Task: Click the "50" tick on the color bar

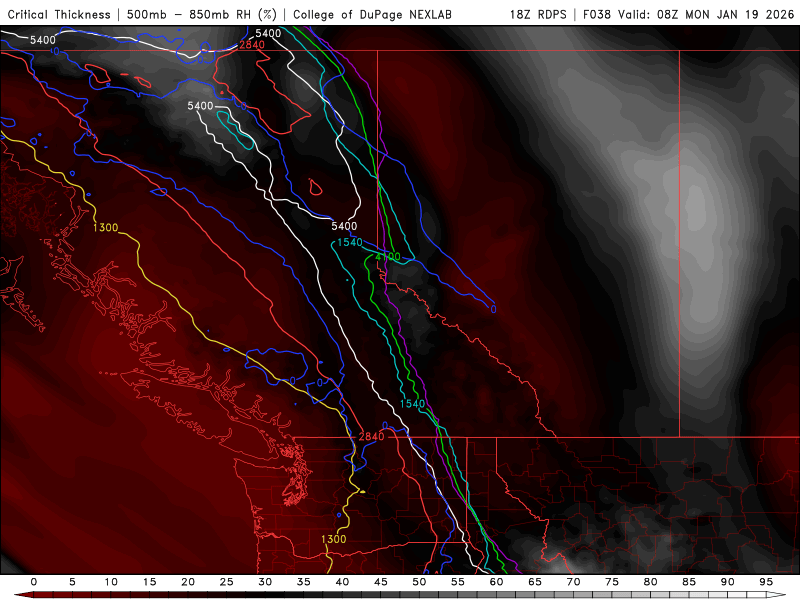Action: (419, 582)
